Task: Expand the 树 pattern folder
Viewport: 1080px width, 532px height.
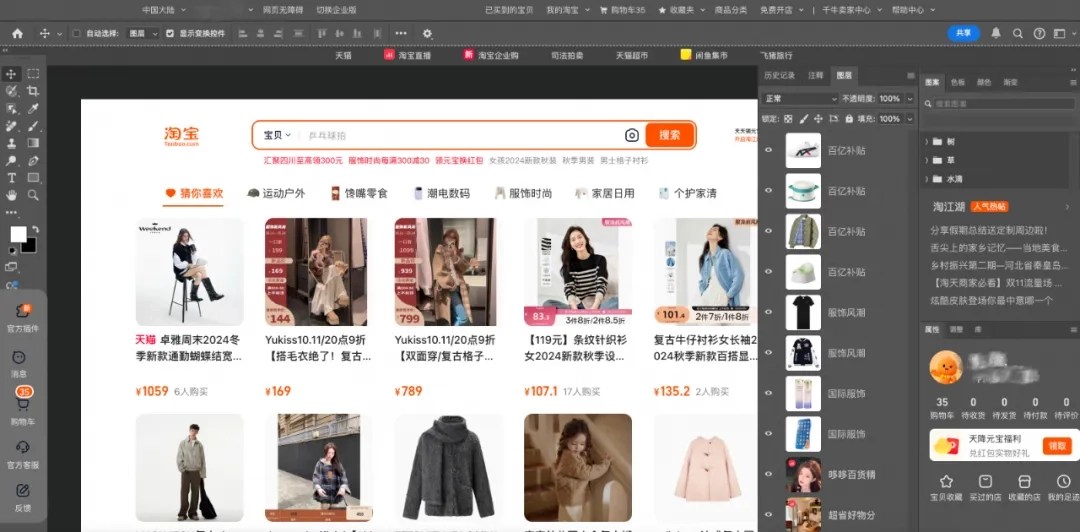Action: 927,142
